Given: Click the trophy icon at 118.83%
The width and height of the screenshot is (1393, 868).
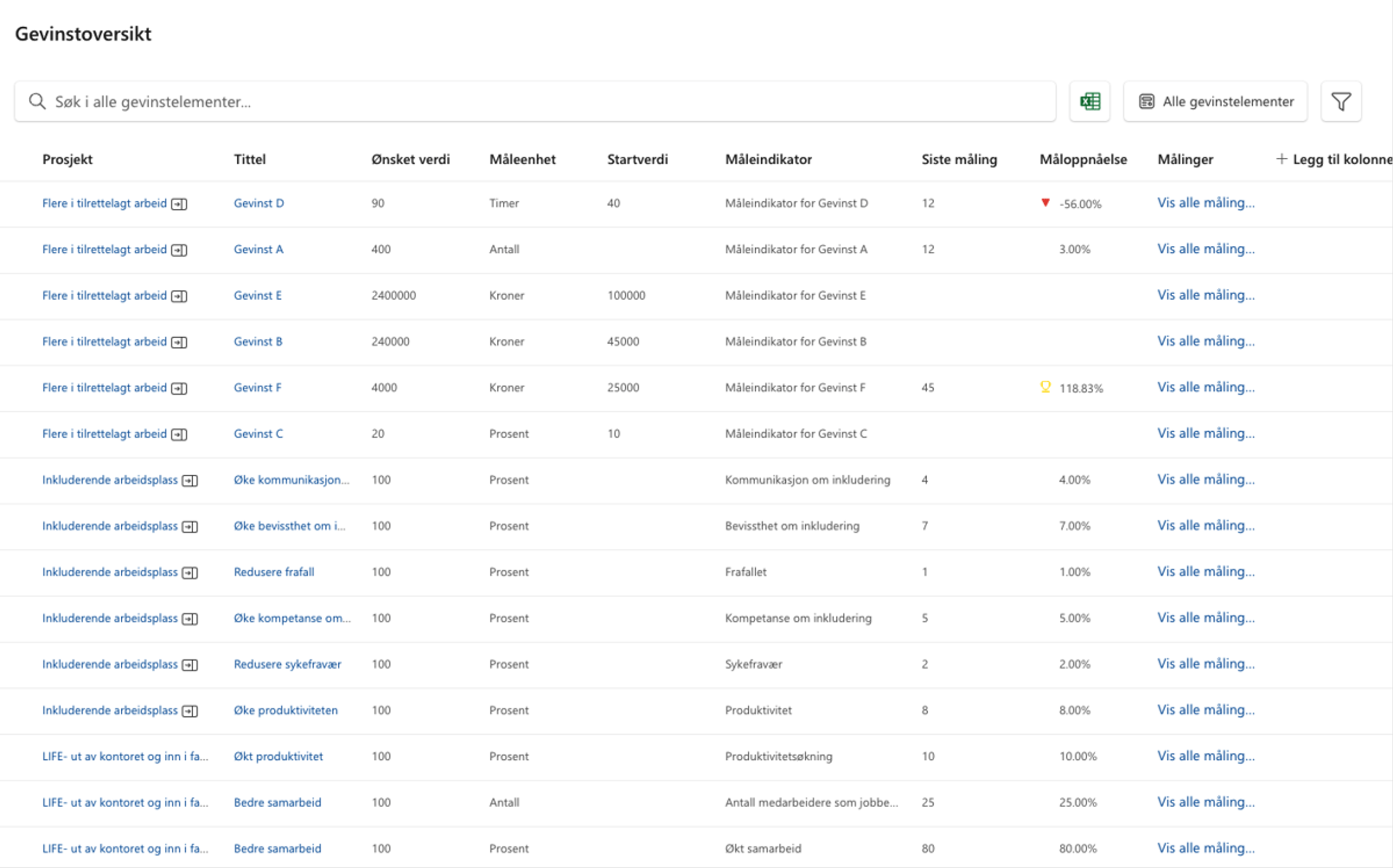Looking at the screenshot, I should pyautogui.click(x=1045, y=387).
